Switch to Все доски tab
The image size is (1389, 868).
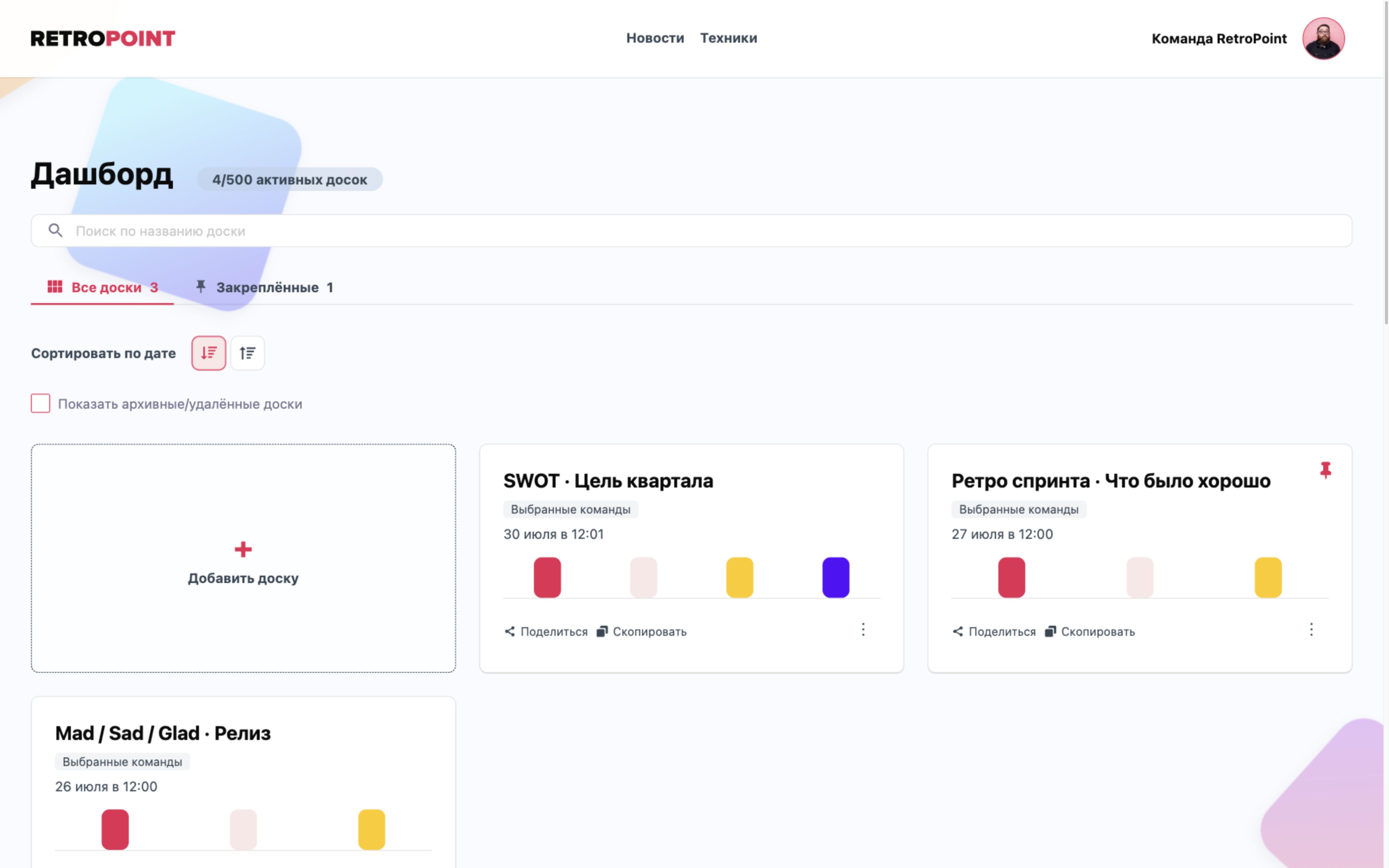(102, 287)
